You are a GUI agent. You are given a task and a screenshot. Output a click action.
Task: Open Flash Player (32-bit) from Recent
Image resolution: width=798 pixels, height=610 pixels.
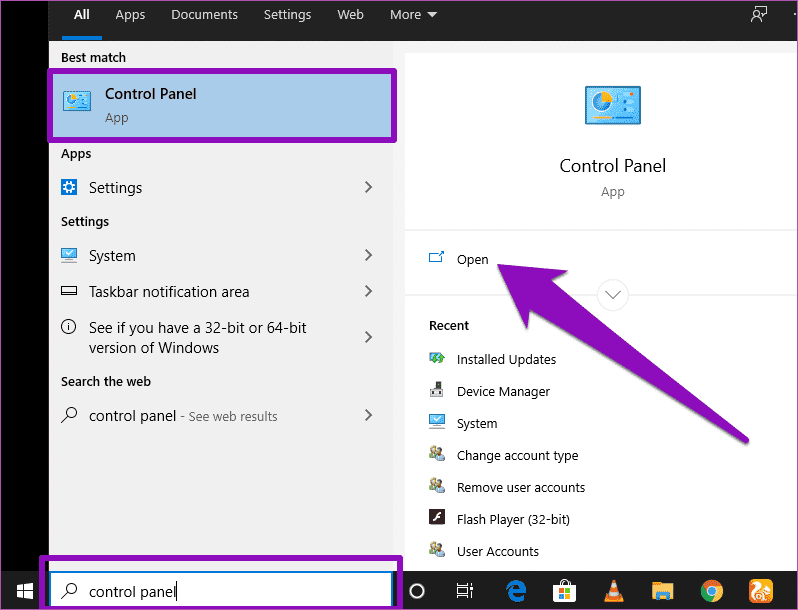[513, 519]
